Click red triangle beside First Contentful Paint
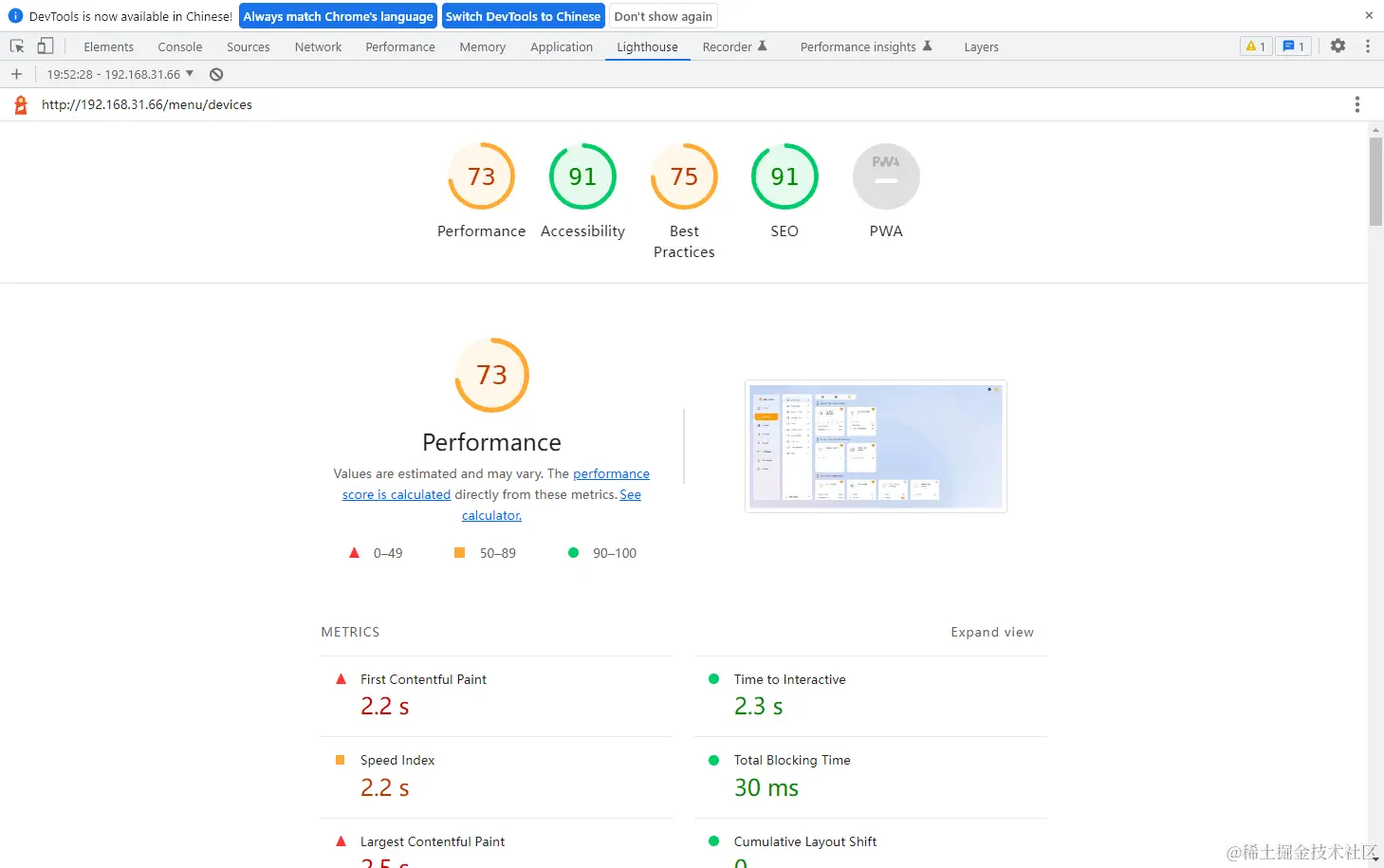The width and height of the screenshot is (1384, 868). coord(341,679)
